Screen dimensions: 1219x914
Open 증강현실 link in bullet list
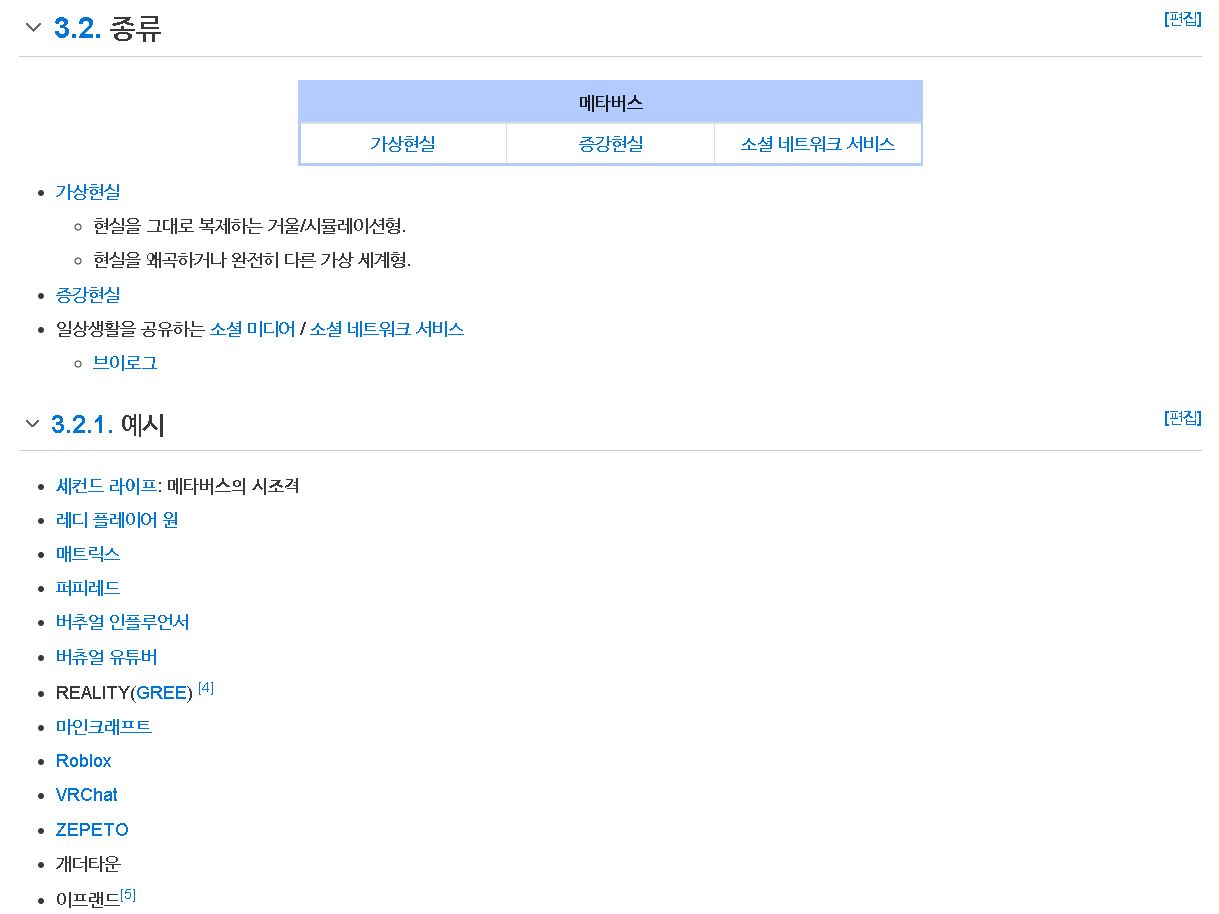coord(88,295)
